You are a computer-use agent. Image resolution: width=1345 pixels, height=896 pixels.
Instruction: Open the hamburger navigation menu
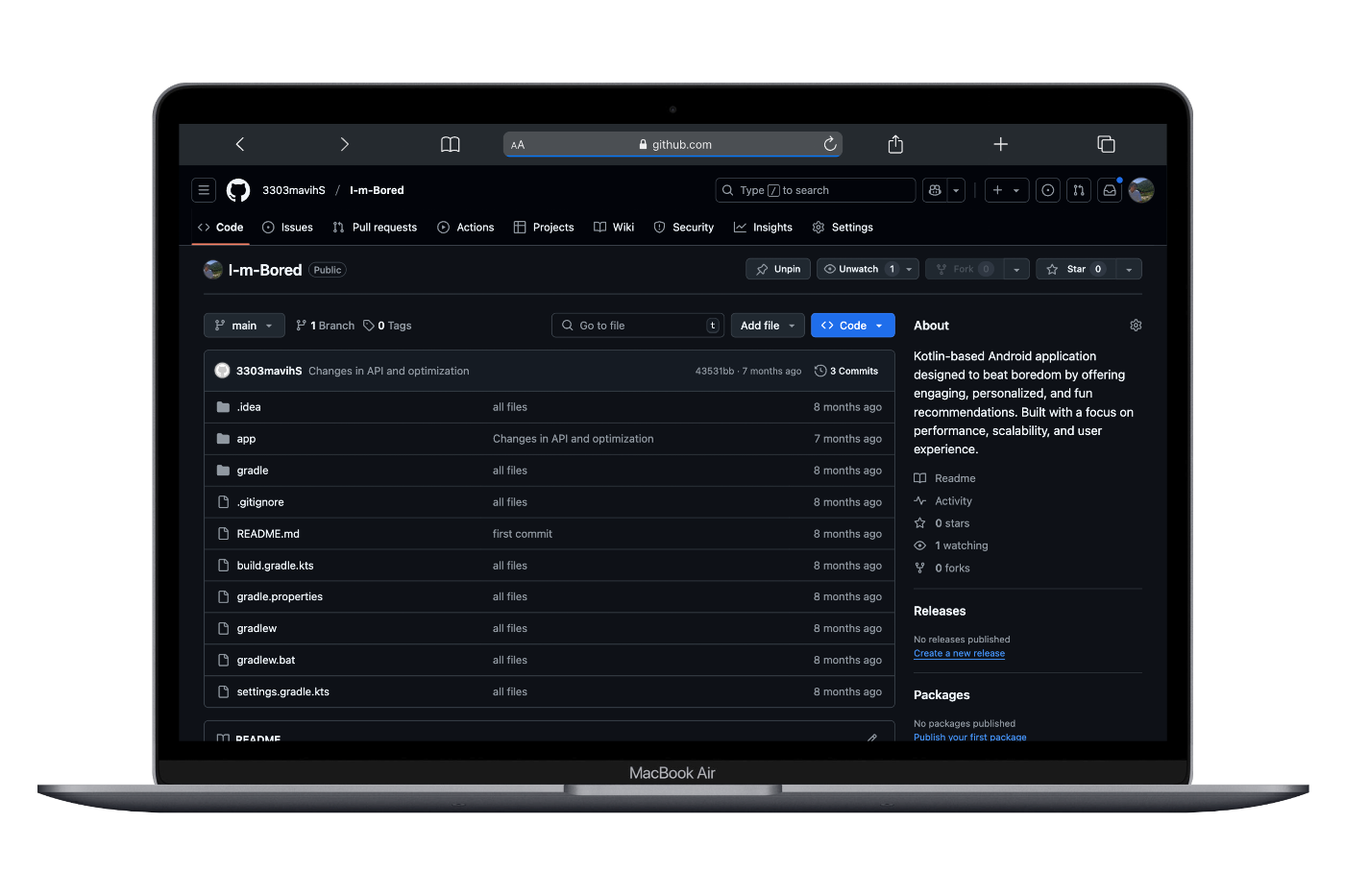(x=204, y=190)
